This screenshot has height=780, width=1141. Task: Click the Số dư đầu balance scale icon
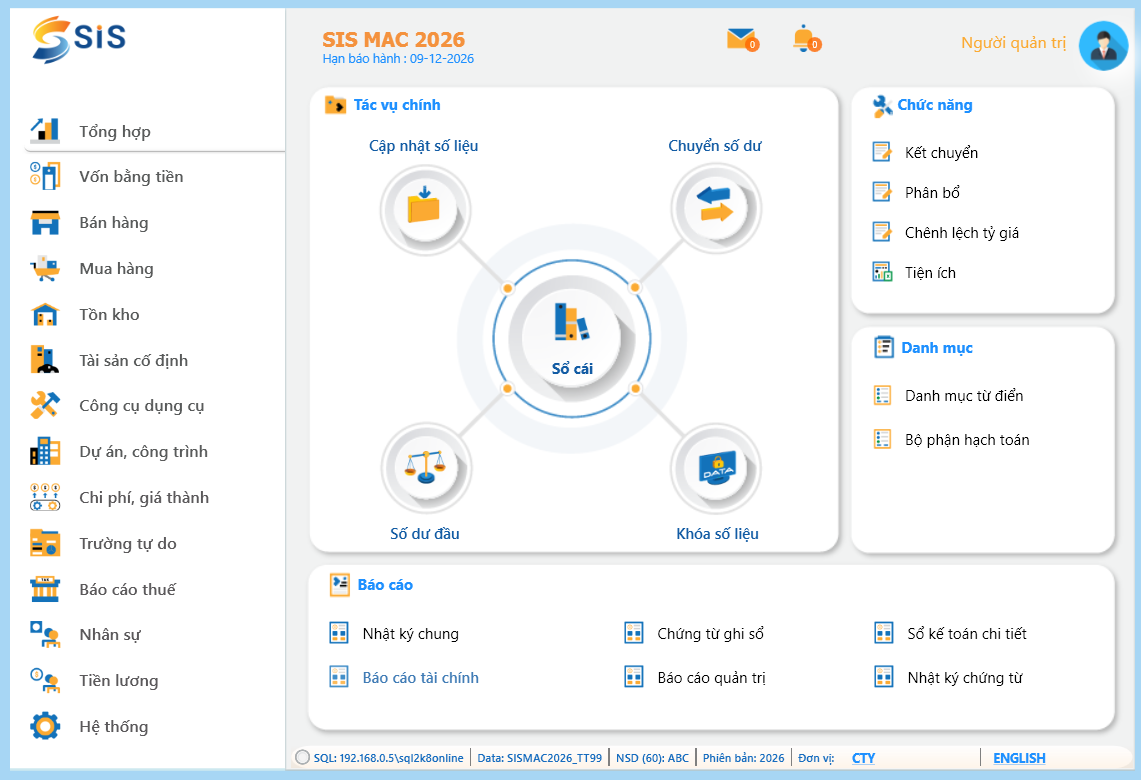pyautogui.click(x=424, y=466)
